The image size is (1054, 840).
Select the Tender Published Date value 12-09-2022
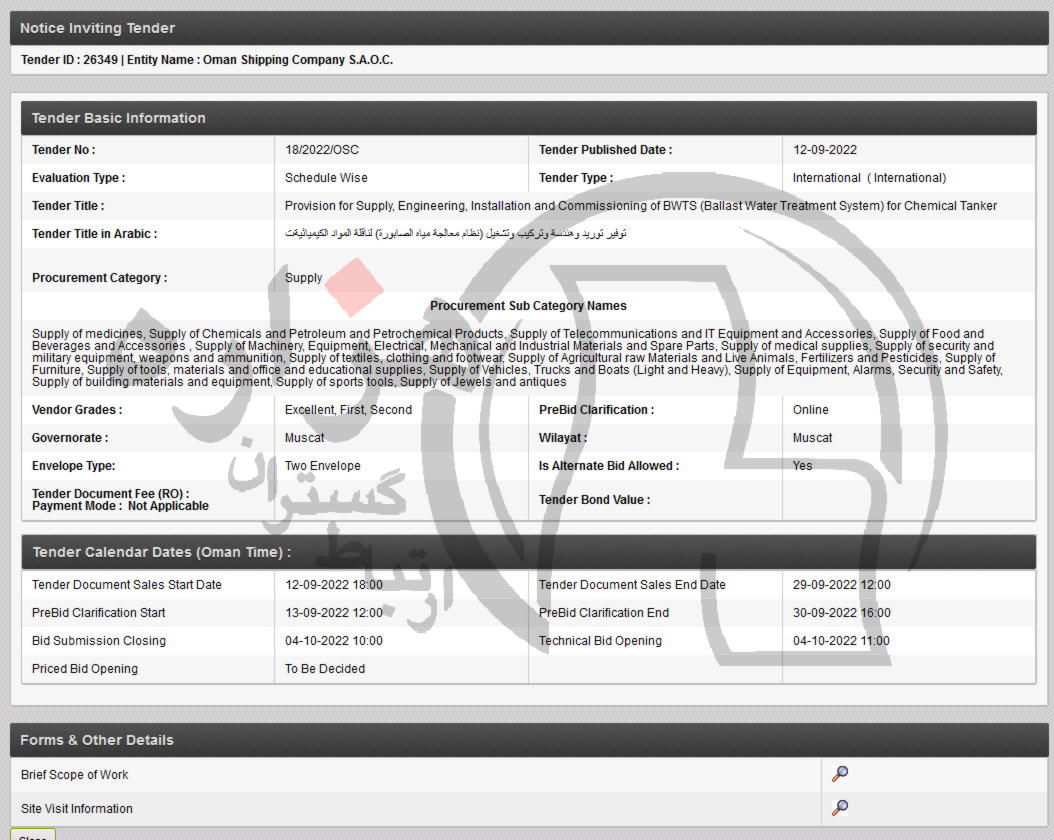tap(825, 150)
